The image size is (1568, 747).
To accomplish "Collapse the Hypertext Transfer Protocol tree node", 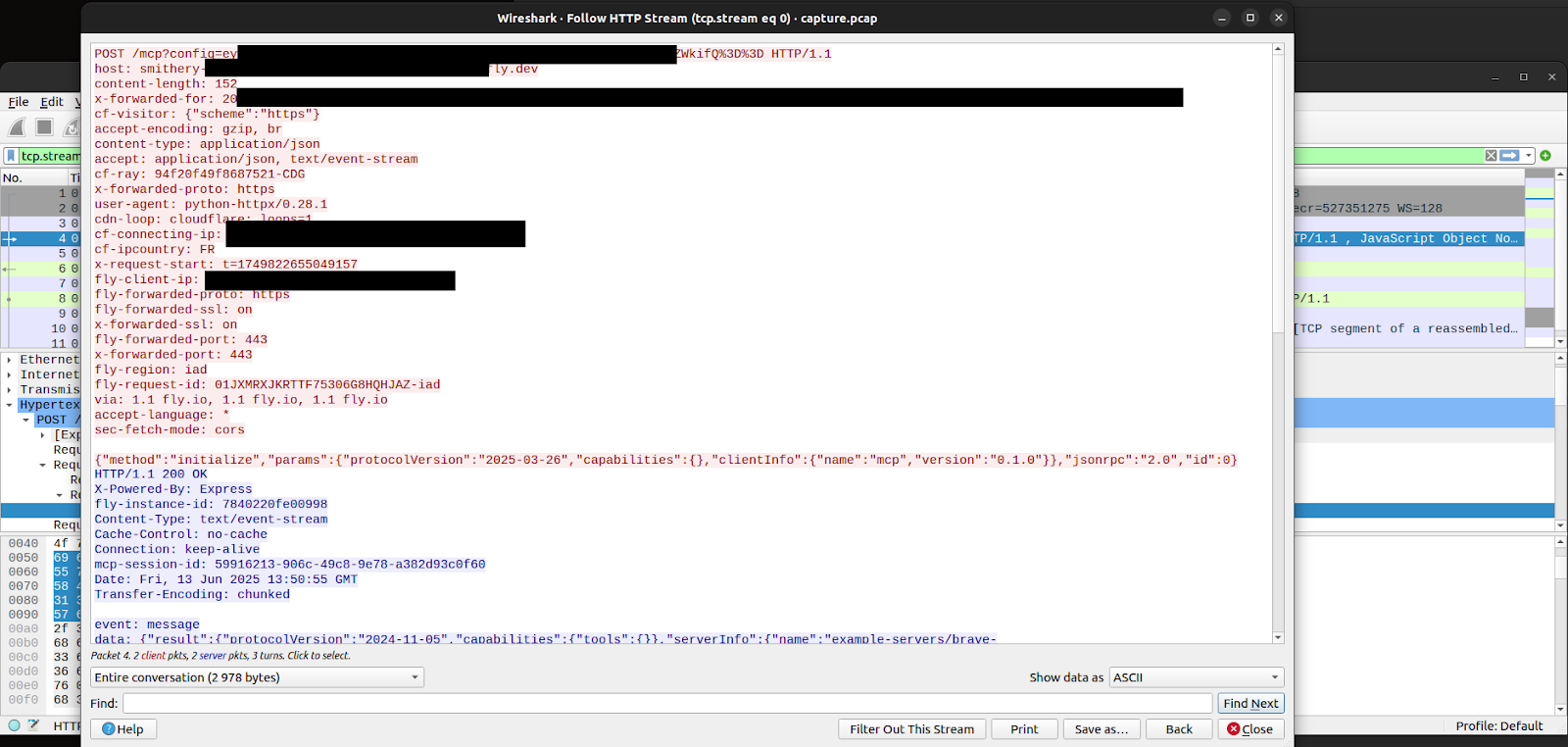I will coord(10,405).
